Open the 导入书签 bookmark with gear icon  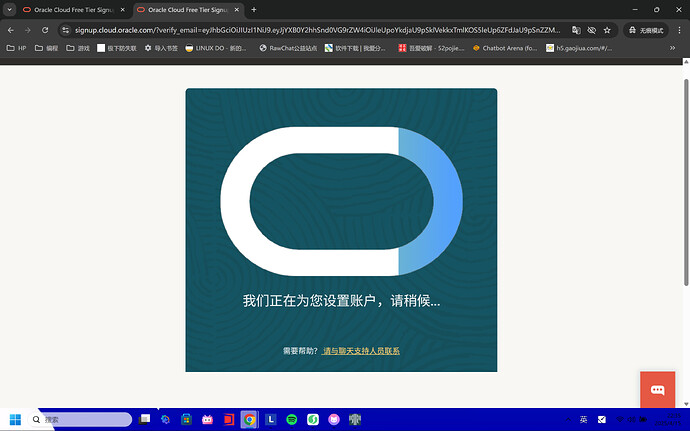(x=161, y=48)
